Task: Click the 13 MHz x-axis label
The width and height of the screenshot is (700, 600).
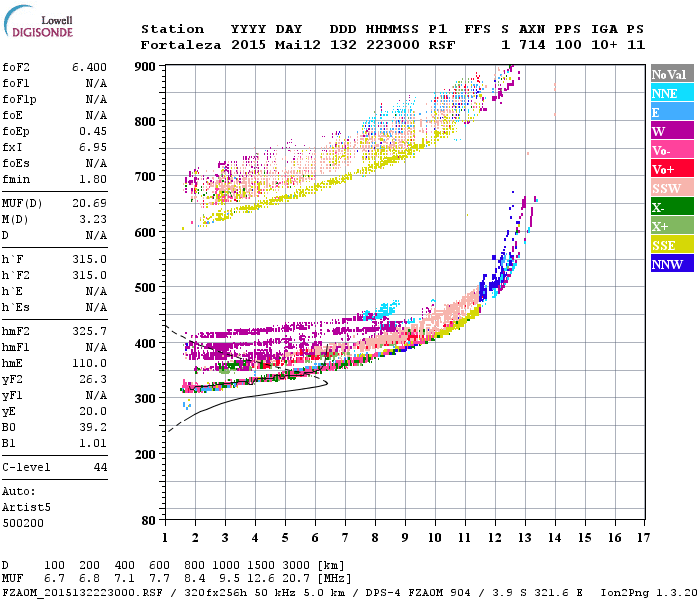Action: pyautogui.click(x=525, y=538)
